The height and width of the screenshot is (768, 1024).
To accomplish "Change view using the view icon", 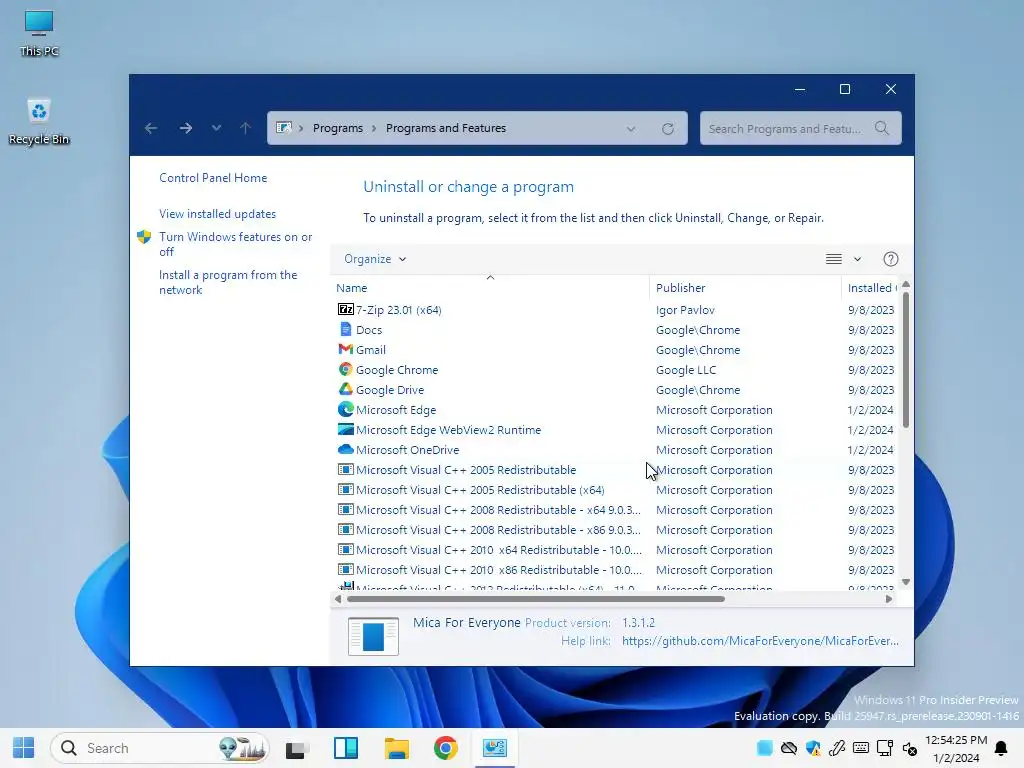I will [x=833, y=259].
